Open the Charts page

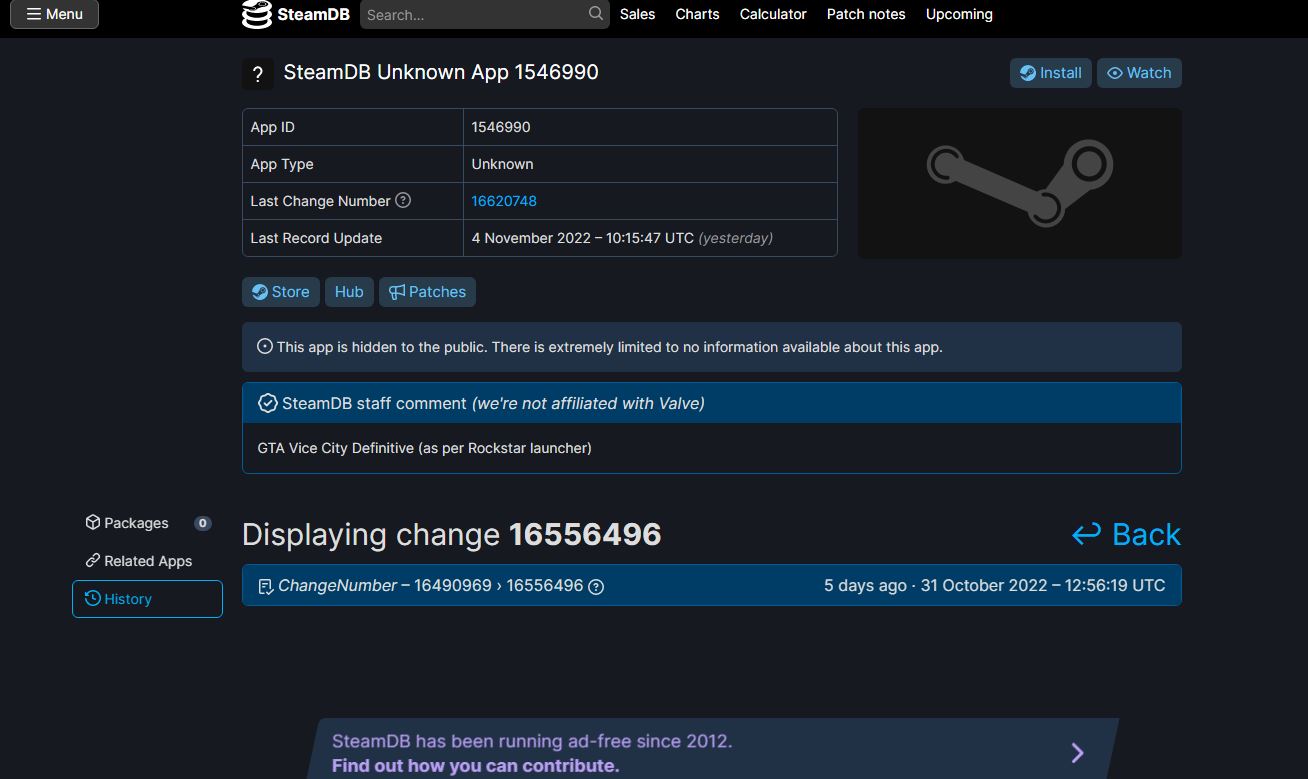pos(697,14)
